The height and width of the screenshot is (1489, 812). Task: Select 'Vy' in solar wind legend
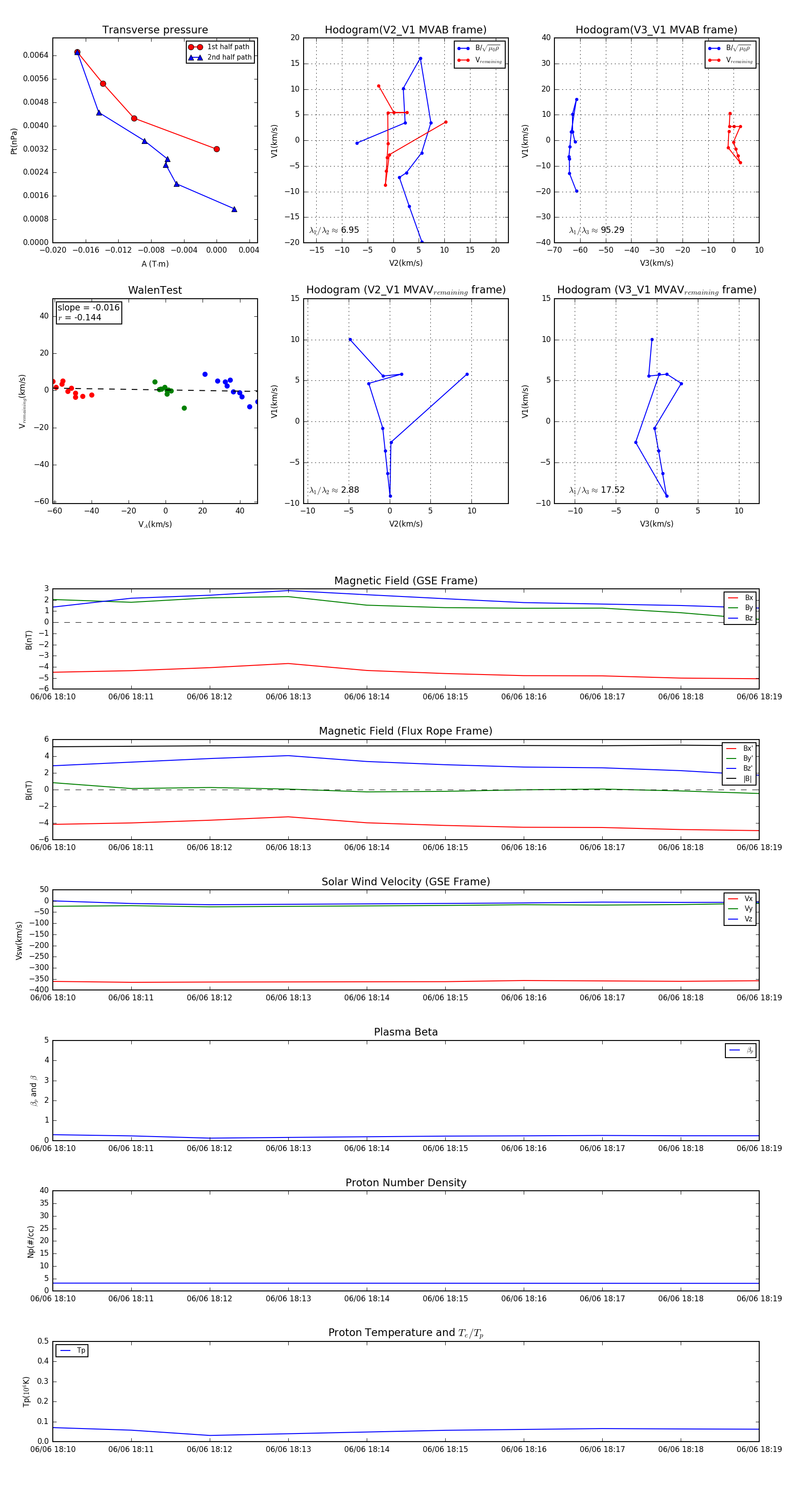click(x=740, y=909)
